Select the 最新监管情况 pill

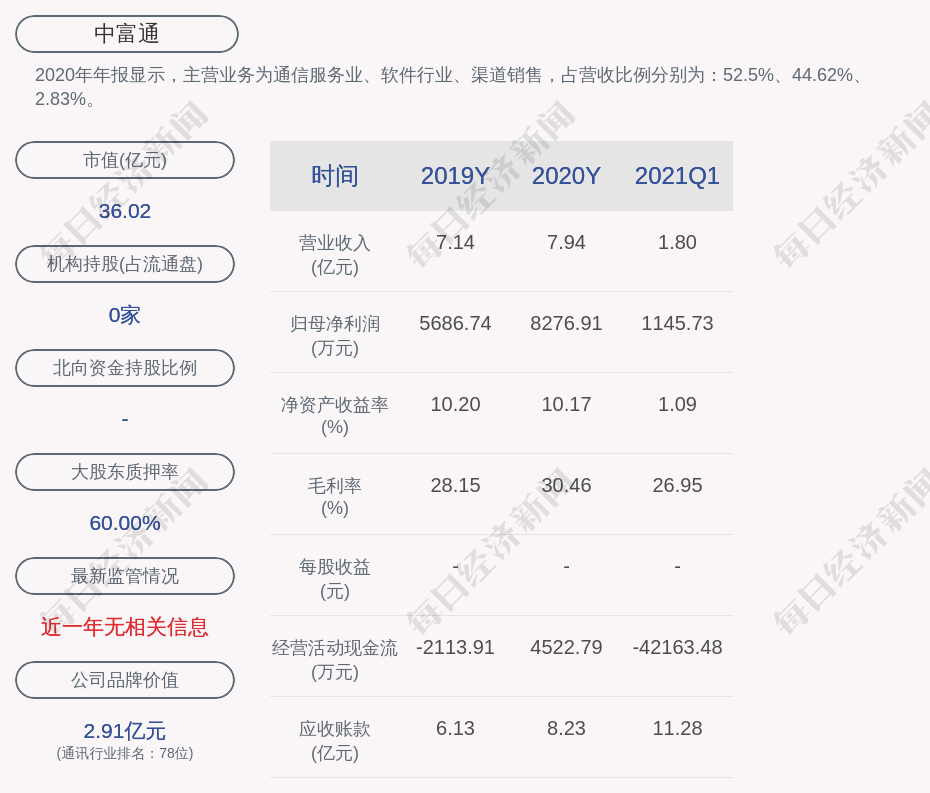click(125, 576)
